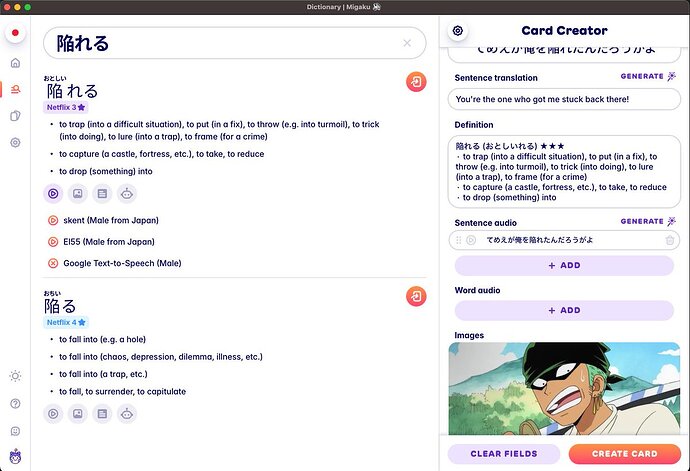The height and width of the screenshot is (471, 690).
Task: Delete the sentence audio clip with trash icon
Action: tap(670, 240)
